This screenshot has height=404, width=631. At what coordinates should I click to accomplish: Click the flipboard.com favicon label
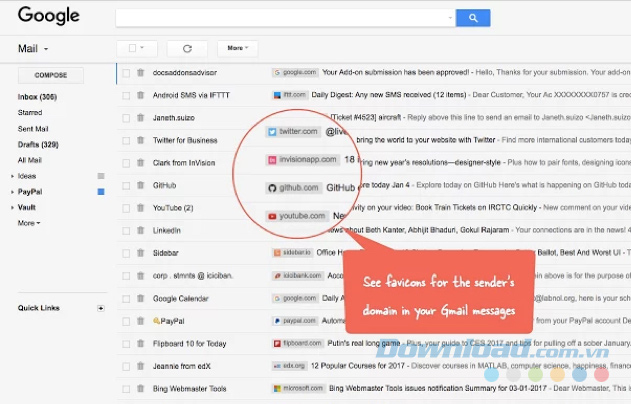pos(298,343)
